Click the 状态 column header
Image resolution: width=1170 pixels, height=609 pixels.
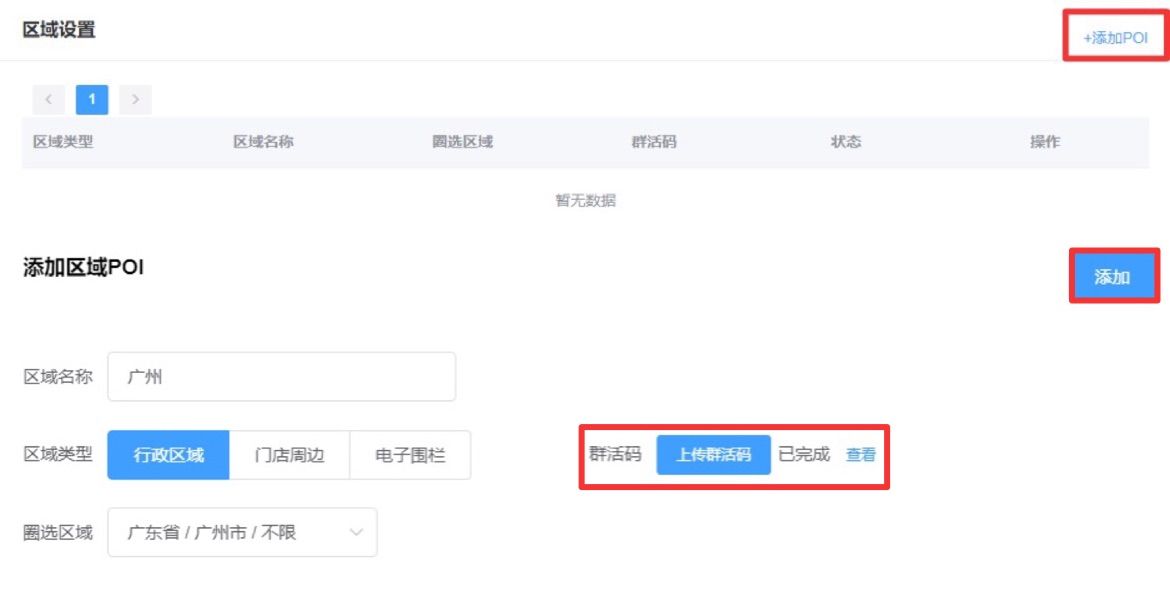pos(845,142)
